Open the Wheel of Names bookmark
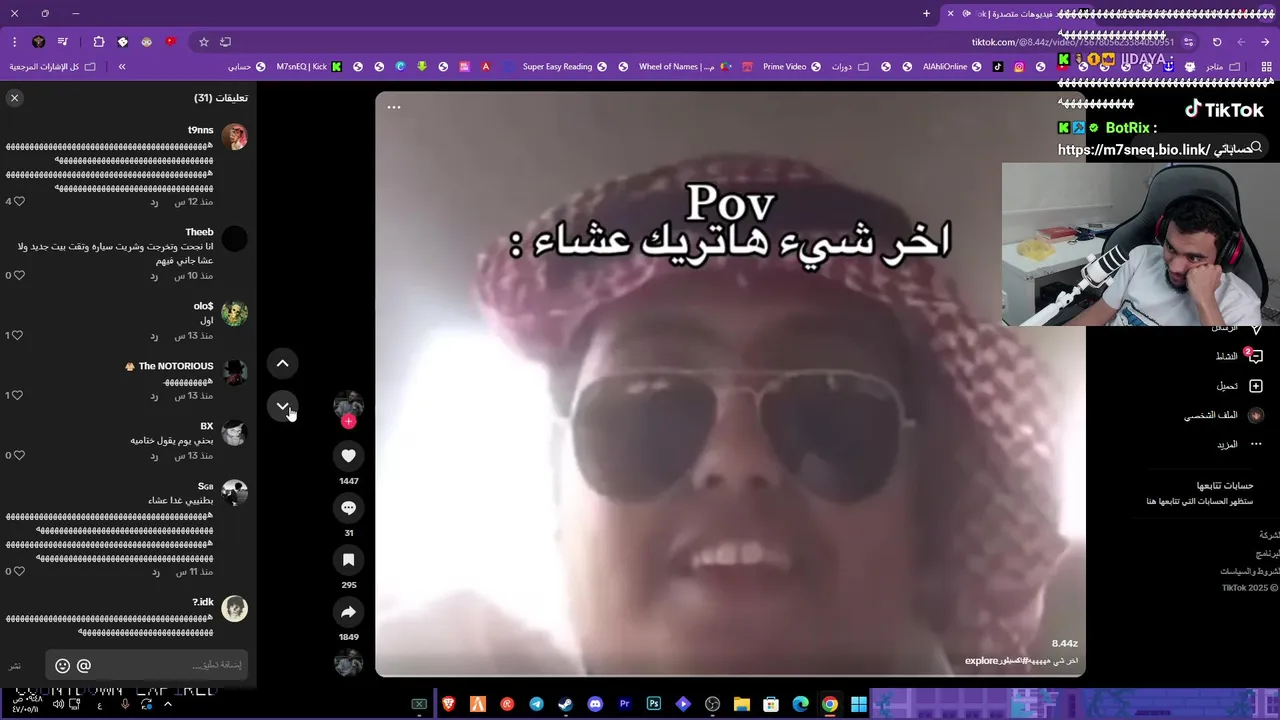Image resolution: width=1280 pixels, height=720 pixels. click(x=686, y=67)
